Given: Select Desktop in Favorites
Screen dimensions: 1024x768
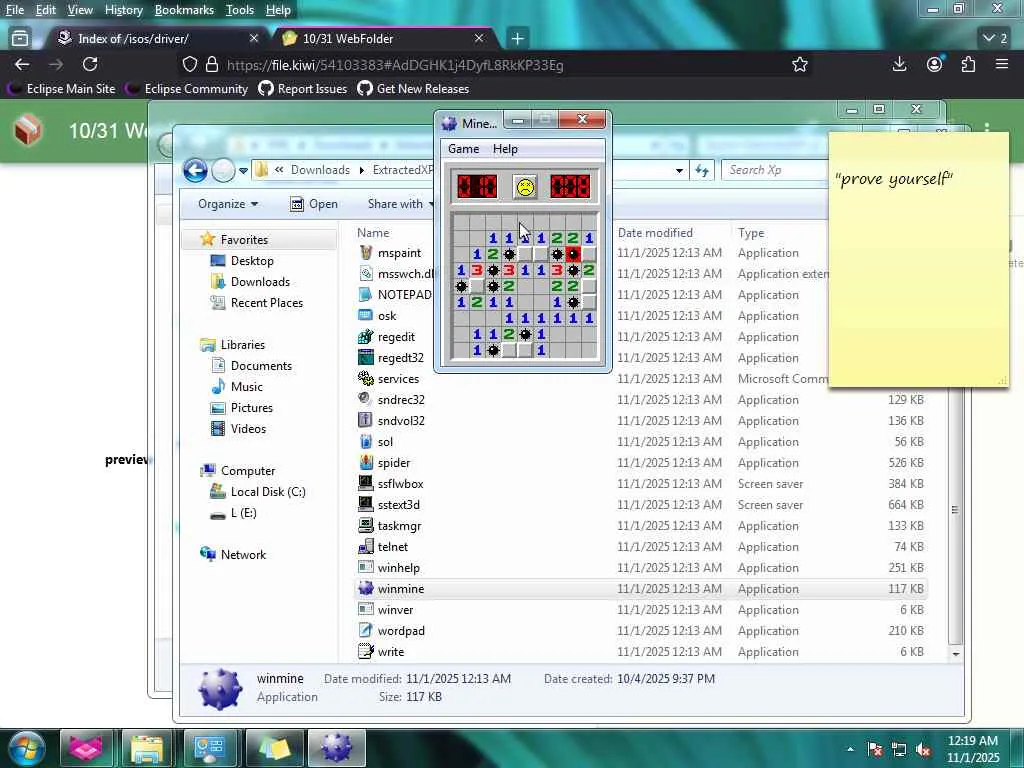Looking at the screenshot, I should [x=251, y=261].
